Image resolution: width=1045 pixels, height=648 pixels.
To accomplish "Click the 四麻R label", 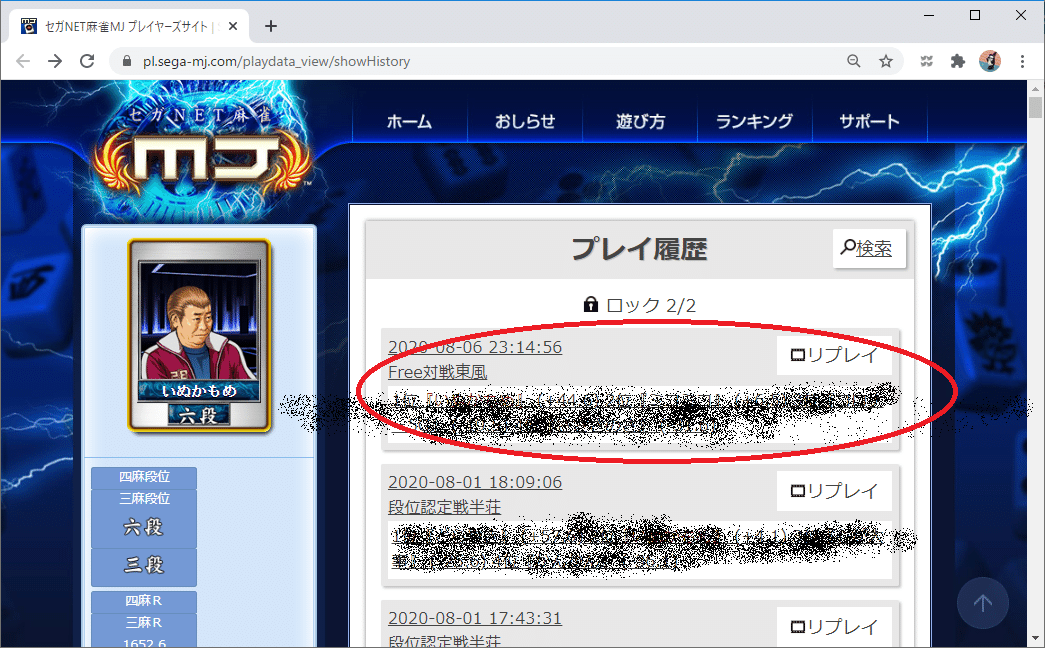I will click(144, 601).
